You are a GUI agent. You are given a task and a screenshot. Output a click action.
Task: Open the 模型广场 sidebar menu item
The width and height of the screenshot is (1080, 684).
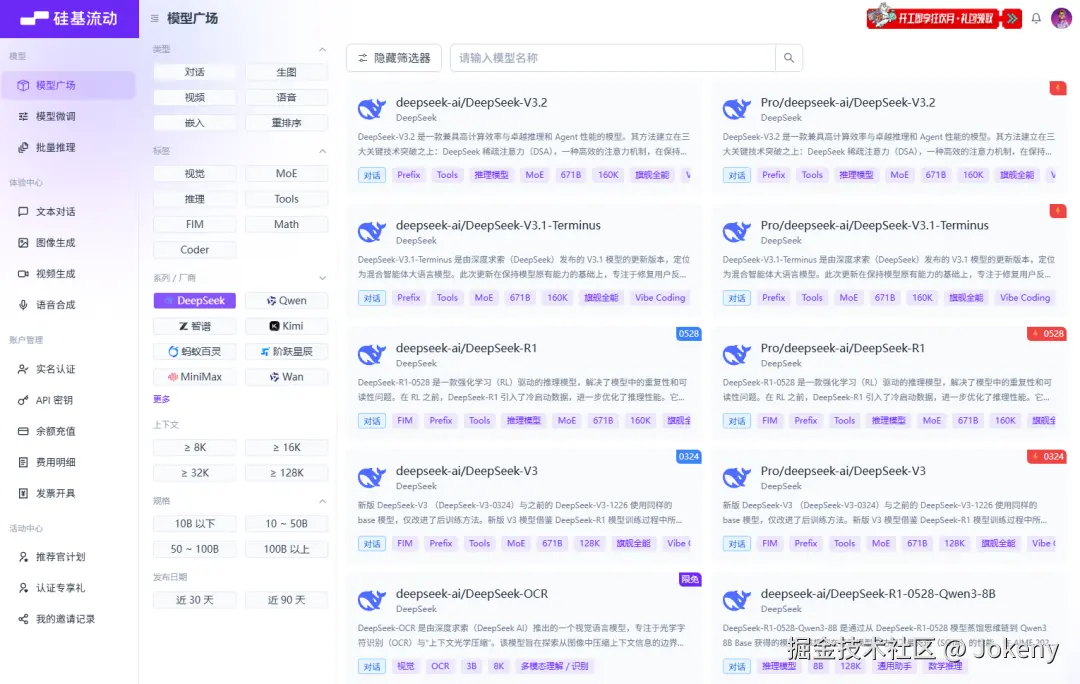69,85
